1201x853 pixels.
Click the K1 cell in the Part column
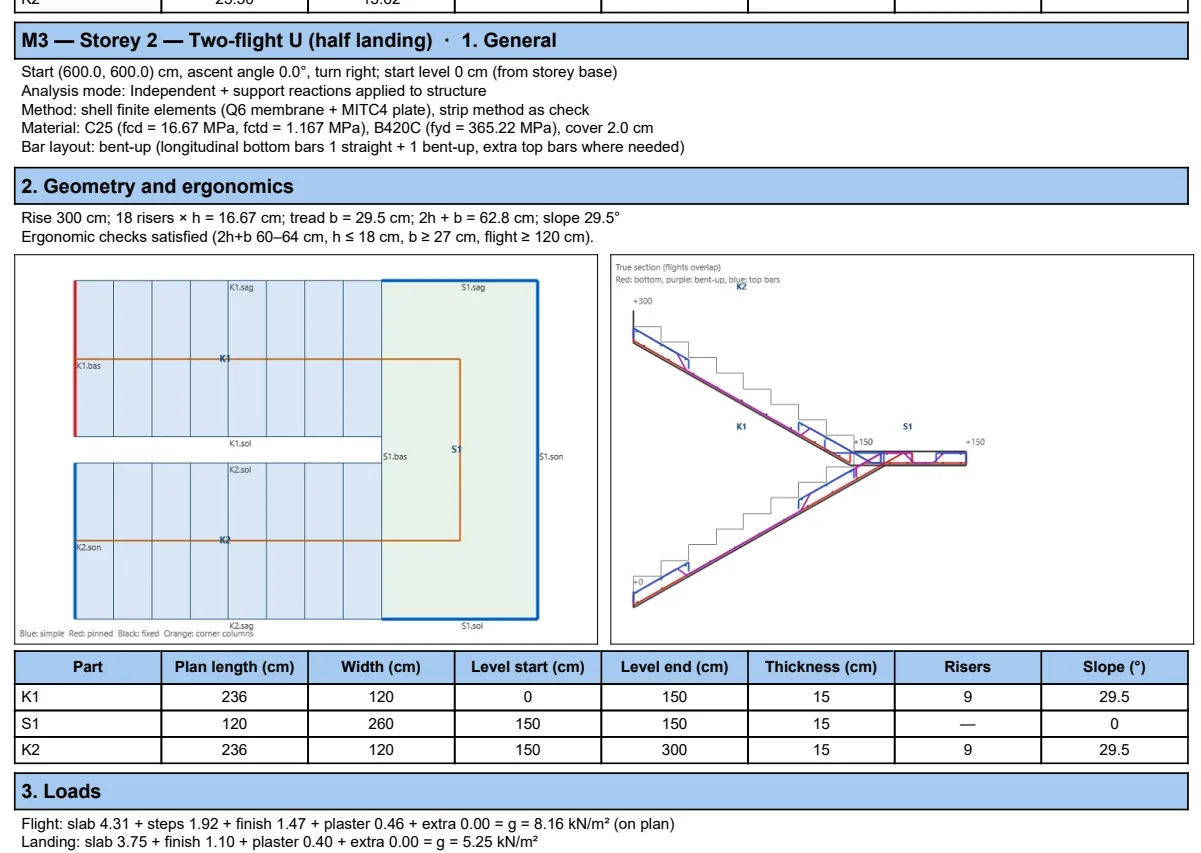click(88, 697)
